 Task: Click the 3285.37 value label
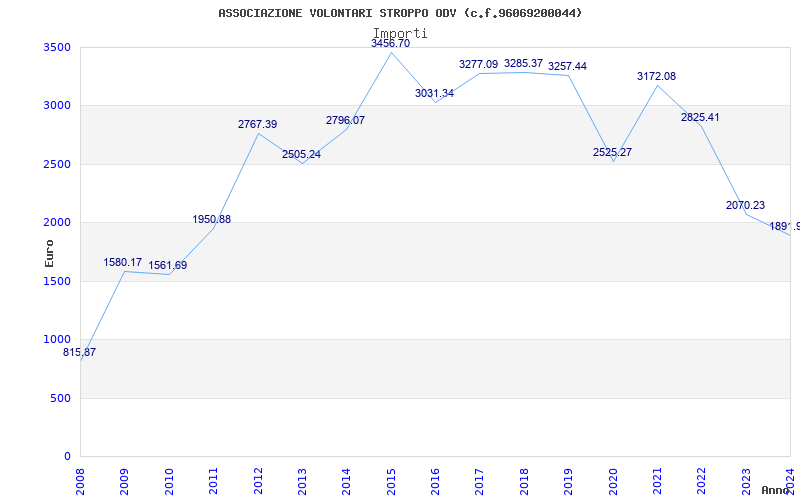(523, 63)
